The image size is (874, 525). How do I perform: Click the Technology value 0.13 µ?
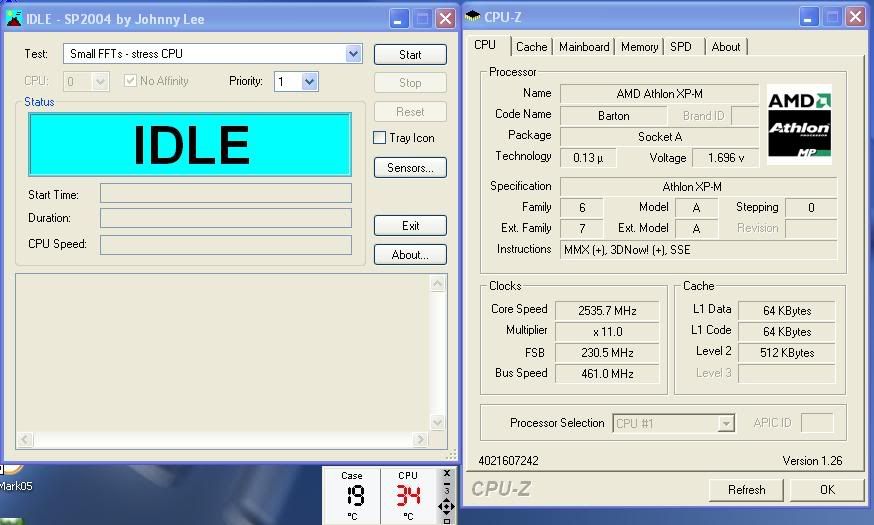[x=588, y=158]
